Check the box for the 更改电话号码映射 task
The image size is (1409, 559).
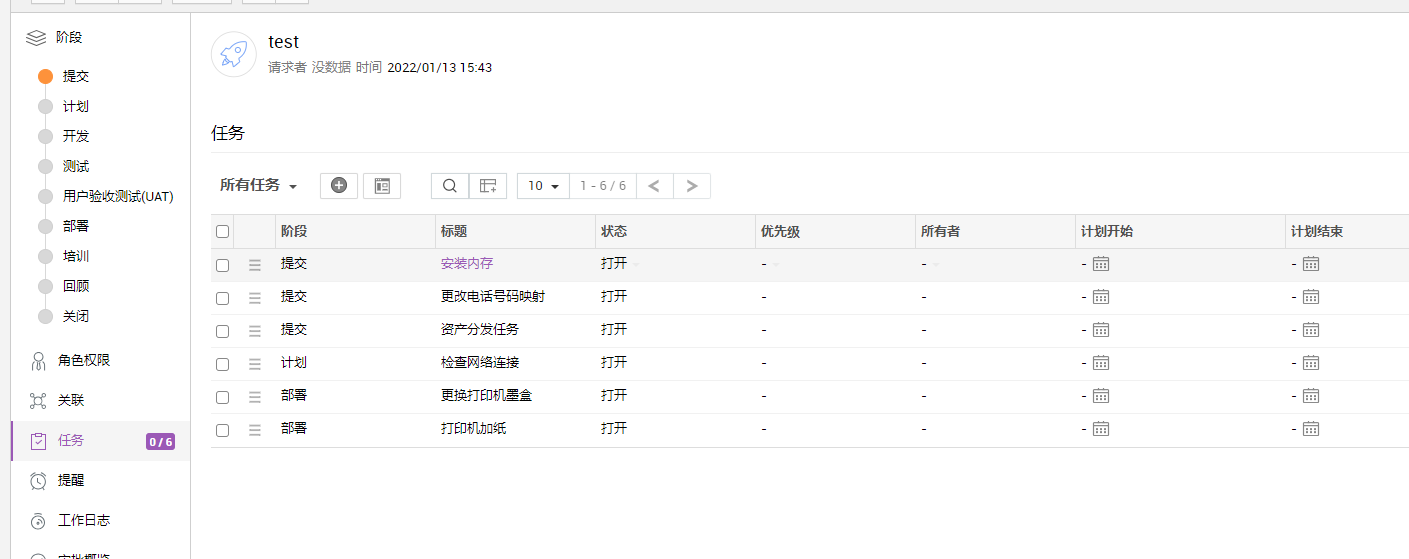coord(223,298)
